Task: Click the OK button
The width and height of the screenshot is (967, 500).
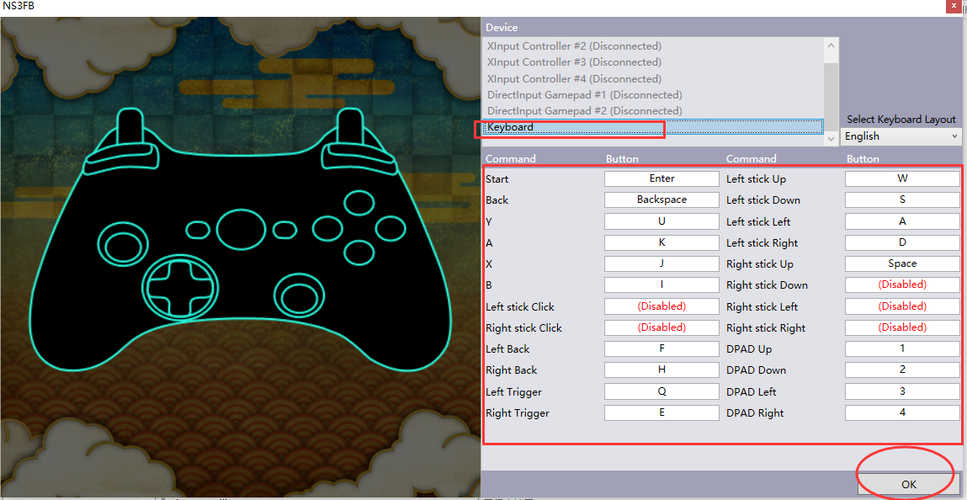Action: point(908,484)
